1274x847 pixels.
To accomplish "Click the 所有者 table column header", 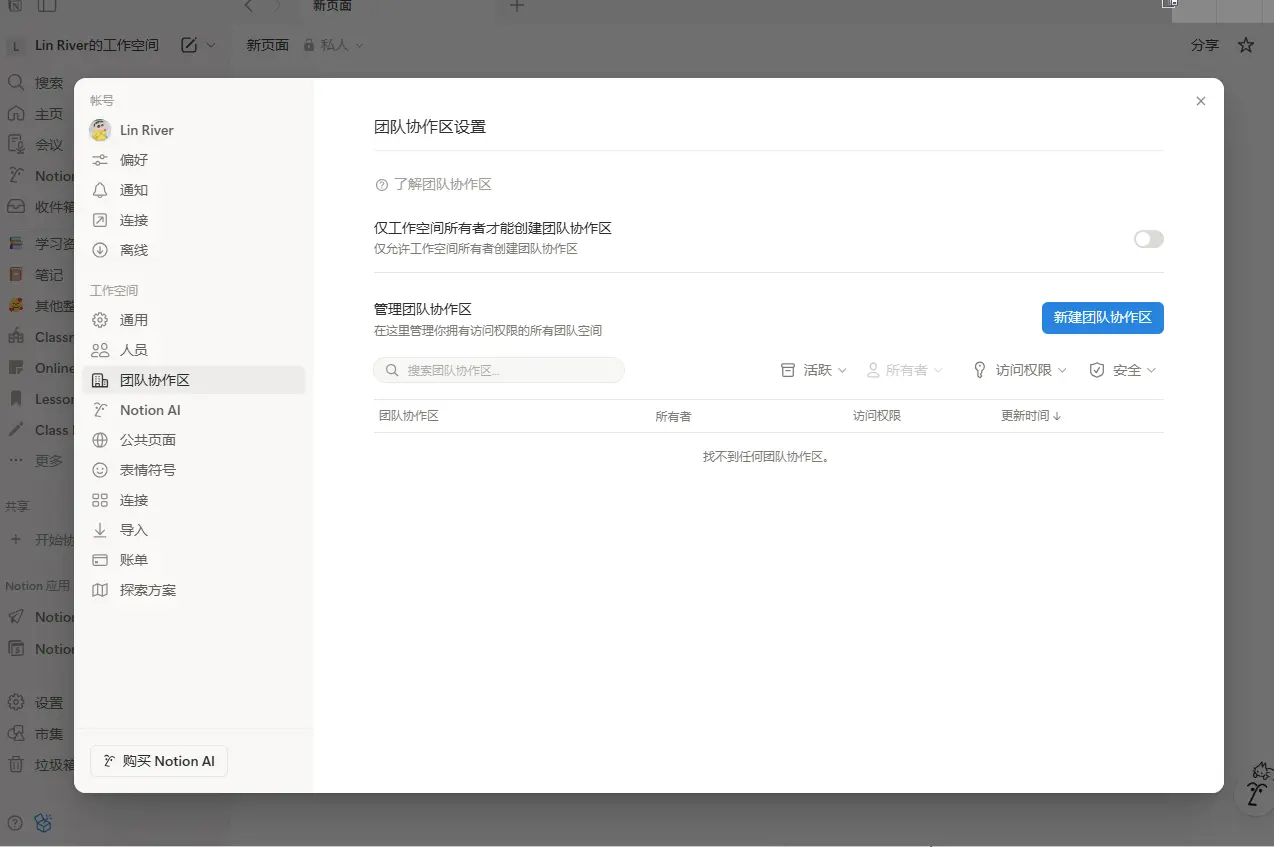I will (x=673, y=416).
